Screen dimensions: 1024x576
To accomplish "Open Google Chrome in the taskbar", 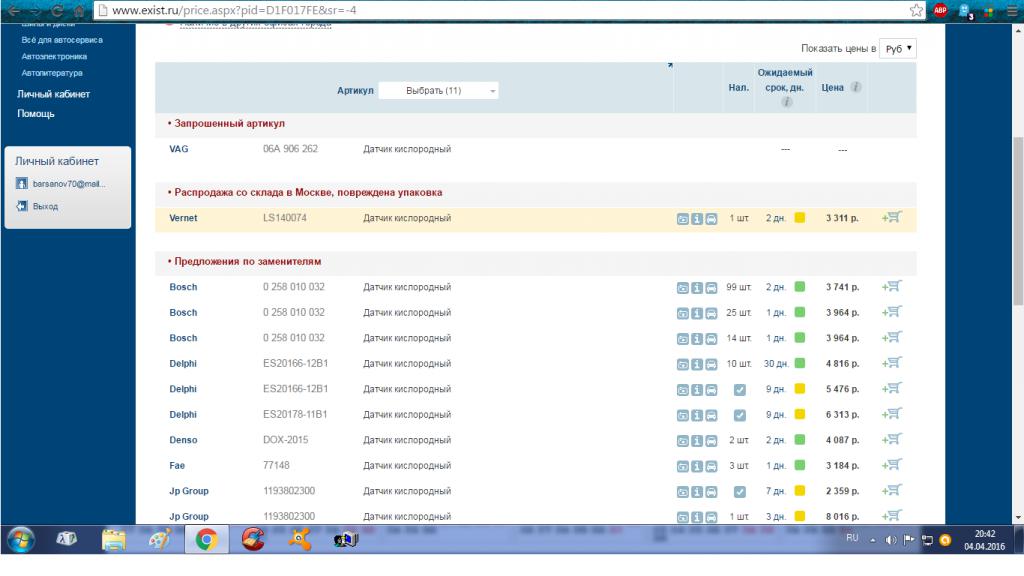I will (206, 540).
